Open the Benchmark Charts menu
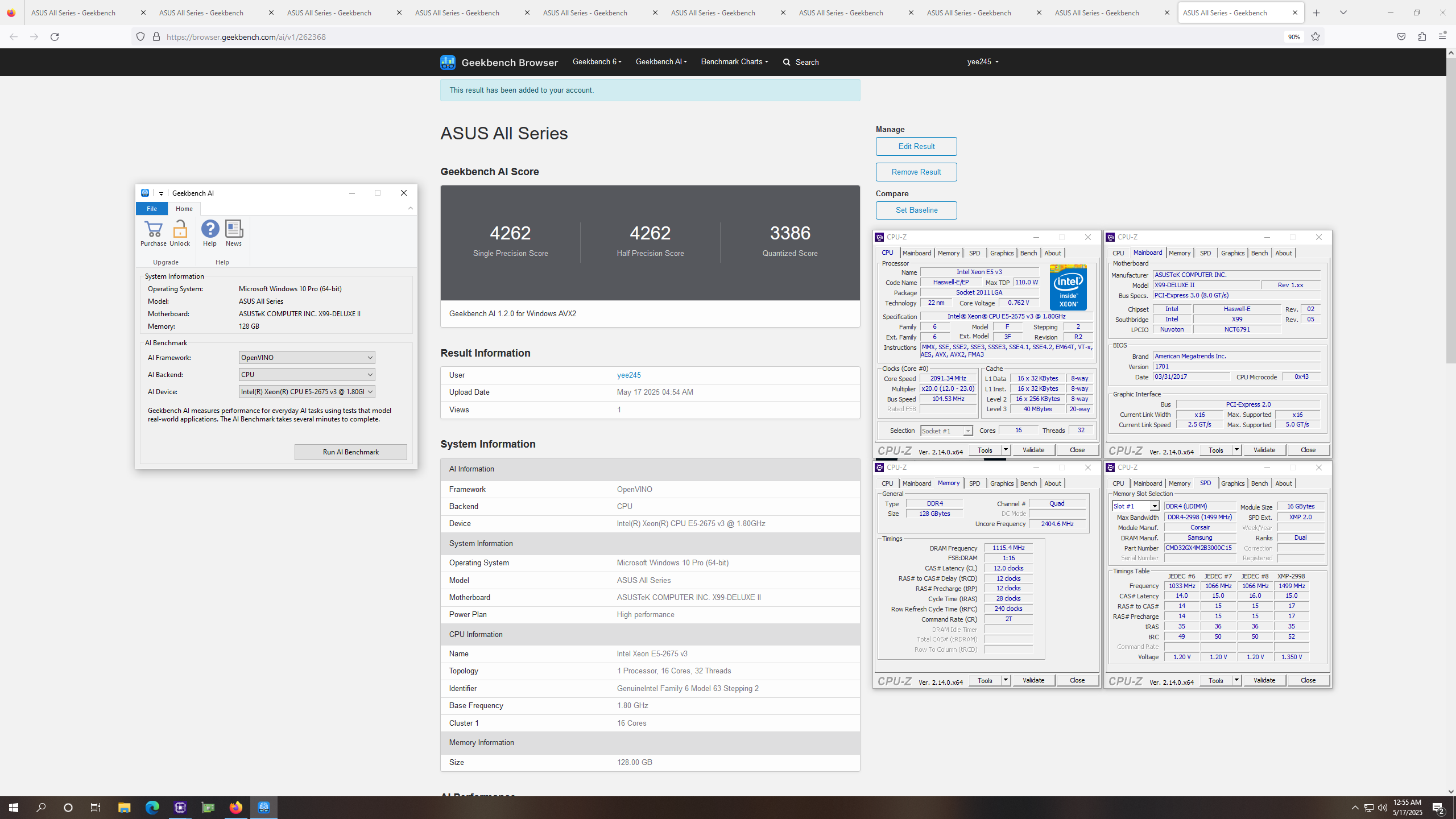This screenshot has width=1456, height=819. (x=734, y=61)
